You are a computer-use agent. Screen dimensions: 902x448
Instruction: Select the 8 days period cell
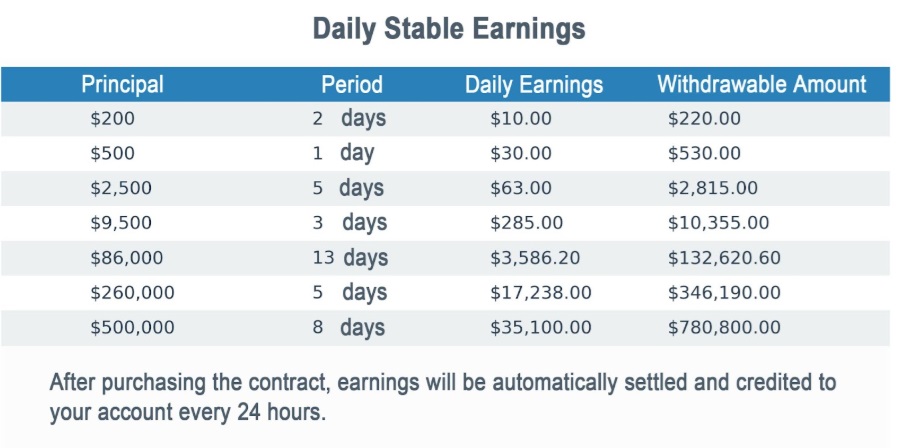pos(349,327)
